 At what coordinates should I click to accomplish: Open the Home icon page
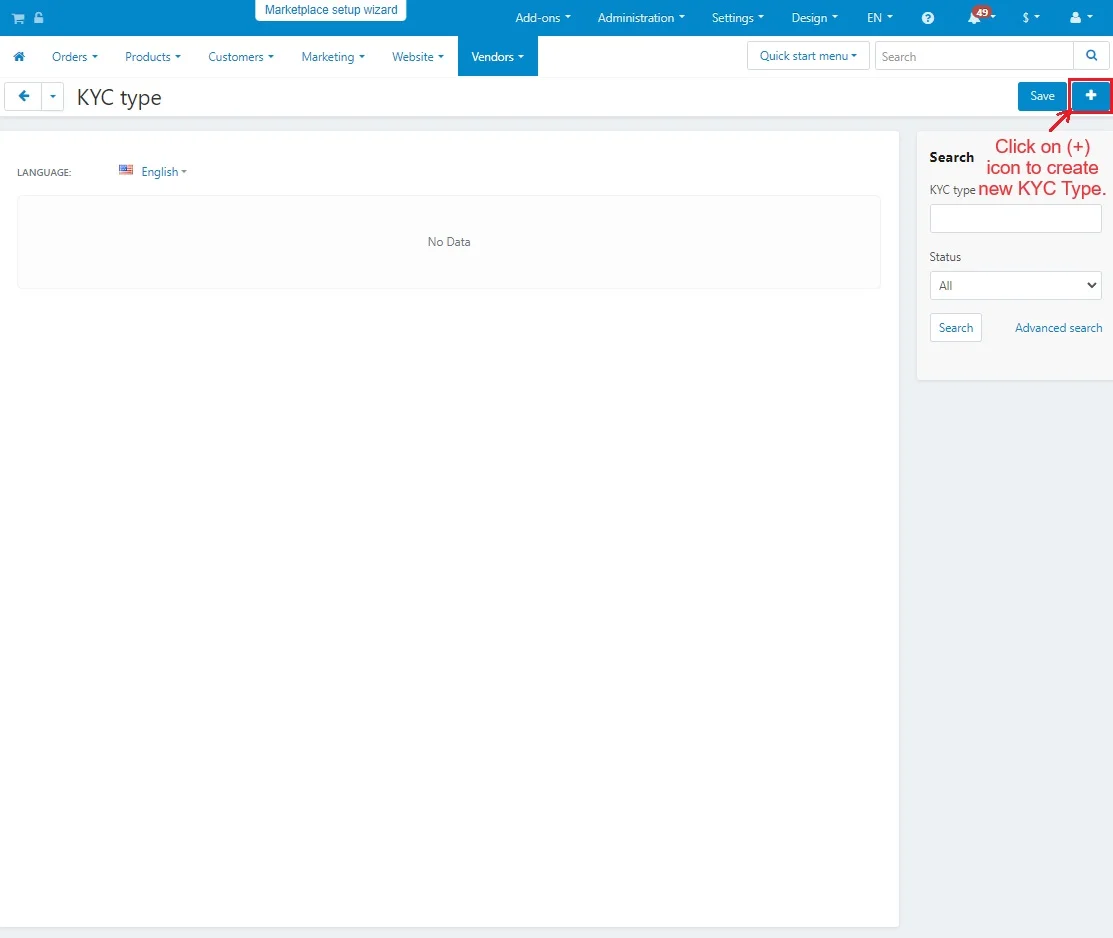pos(19,57)
